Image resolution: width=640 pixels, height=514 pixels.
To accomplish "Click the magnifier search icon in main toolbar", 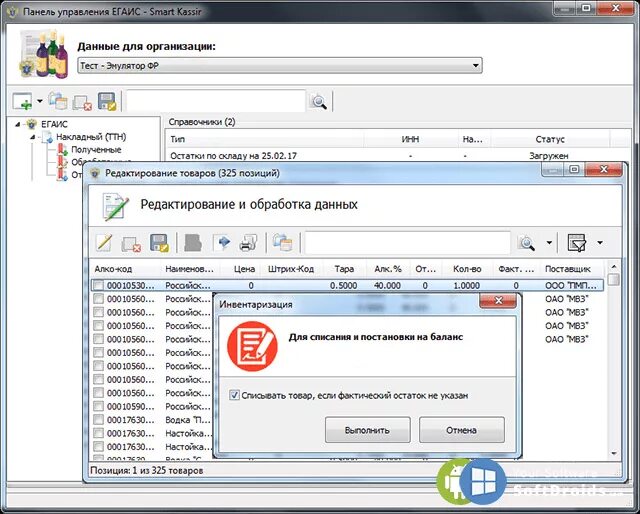I will coord(319,101).
